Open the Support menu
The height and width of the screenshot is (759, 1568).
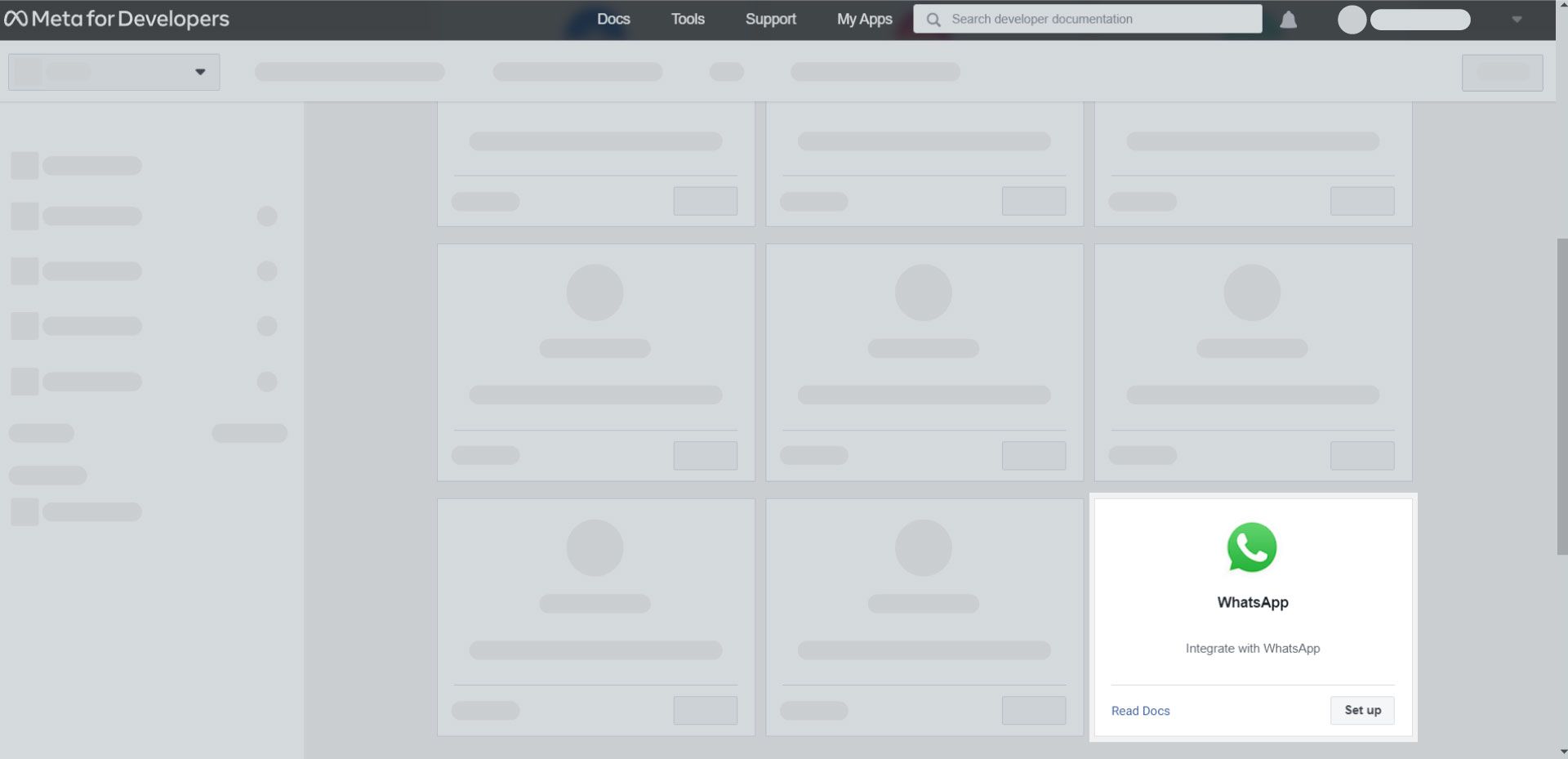point(770,19)
